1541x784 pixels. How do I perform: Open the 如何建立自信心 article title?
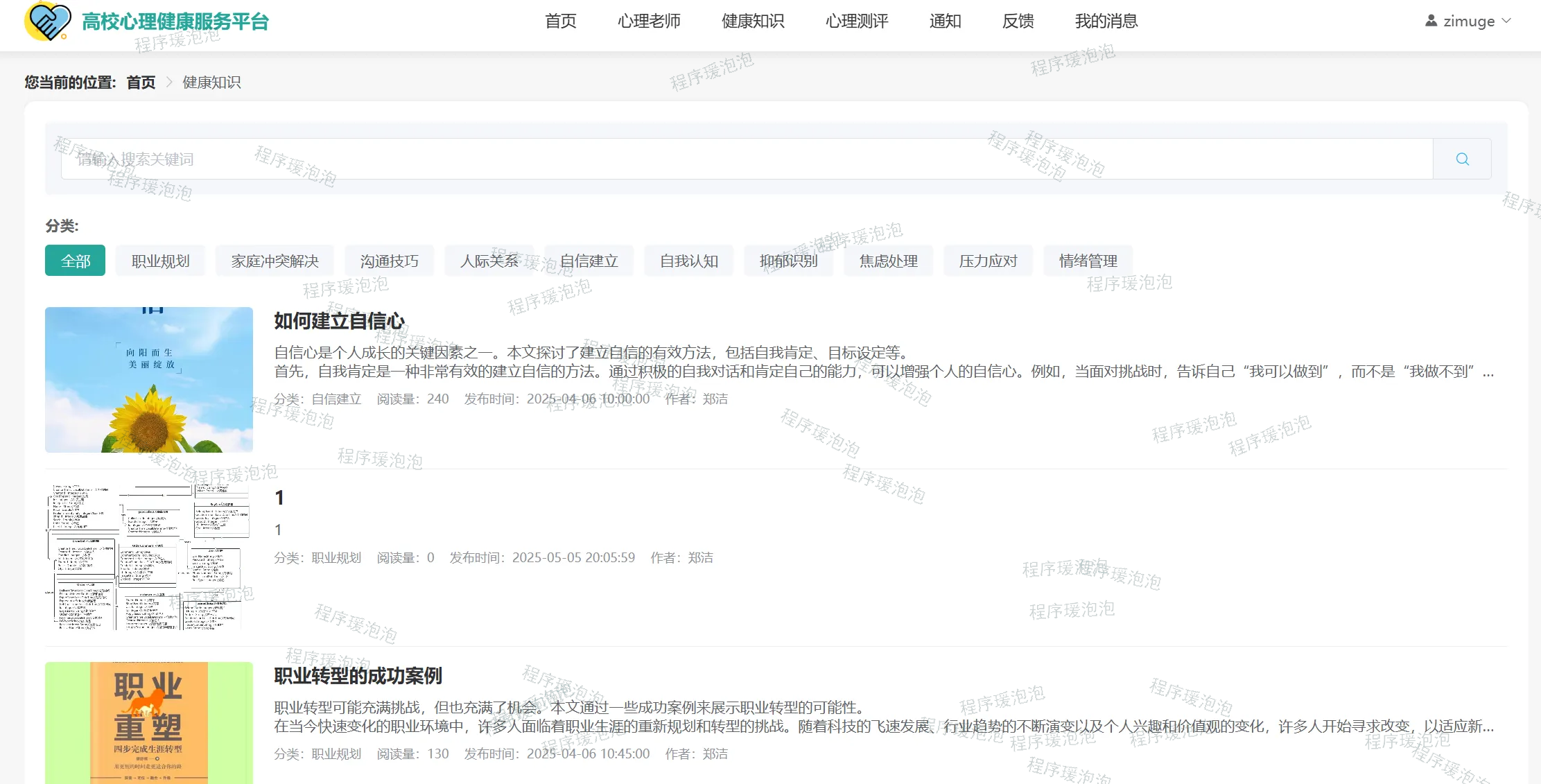click(339, 321)
